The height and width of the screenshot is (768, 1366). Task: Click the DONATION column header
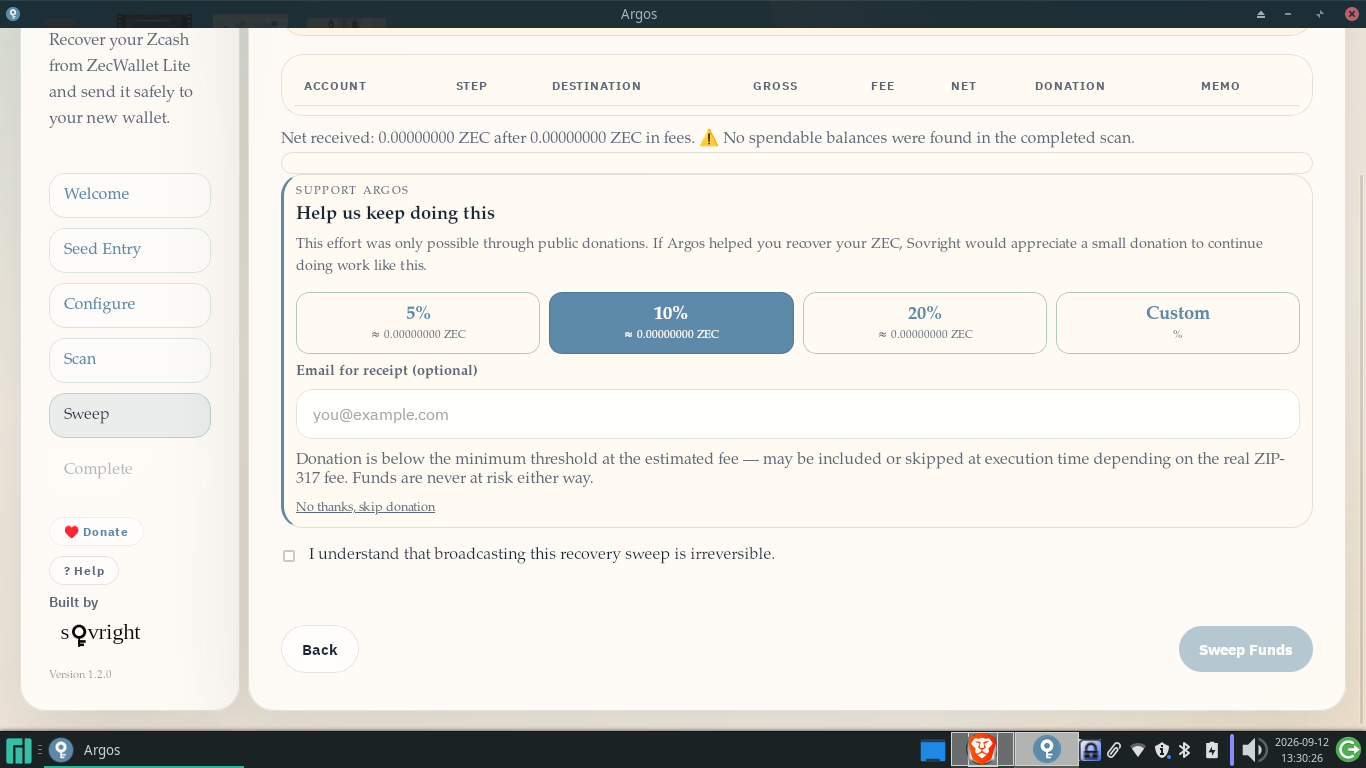1070,86
